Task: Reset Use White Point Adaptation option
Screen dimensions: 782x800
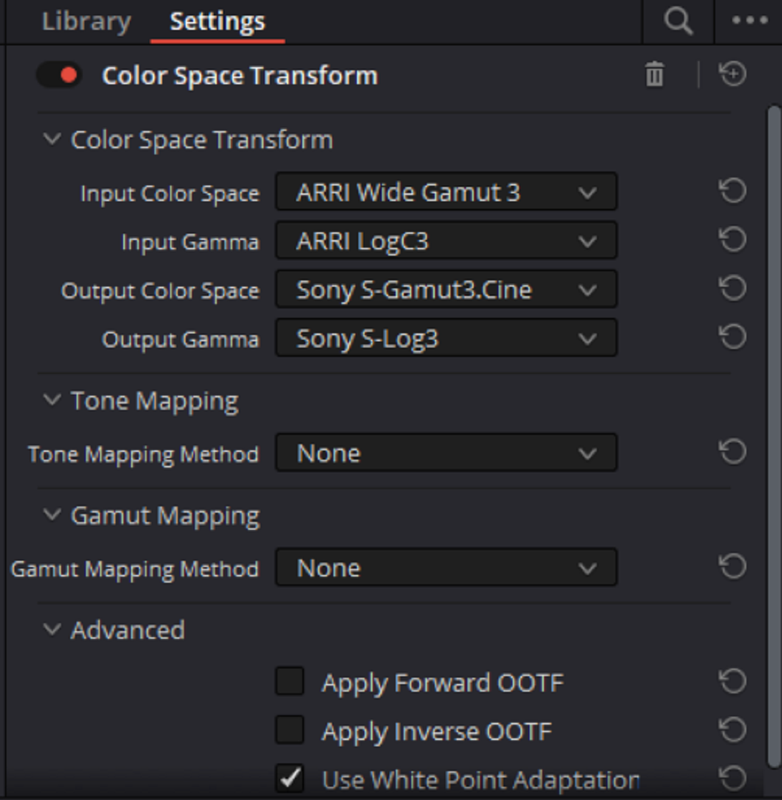Action: point(733,779)
